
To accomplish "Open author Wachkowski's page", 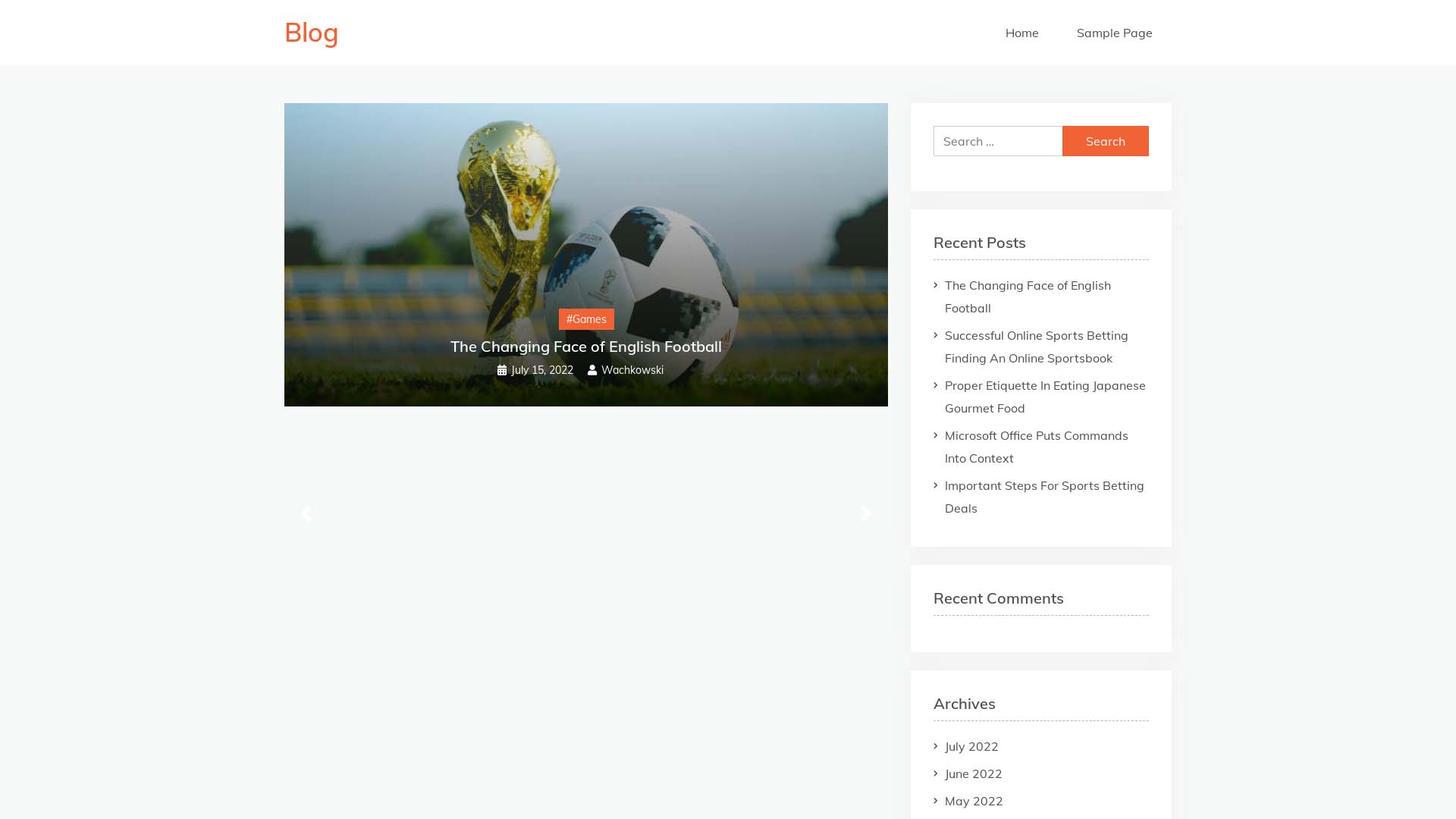I will (x=632, y=370).
